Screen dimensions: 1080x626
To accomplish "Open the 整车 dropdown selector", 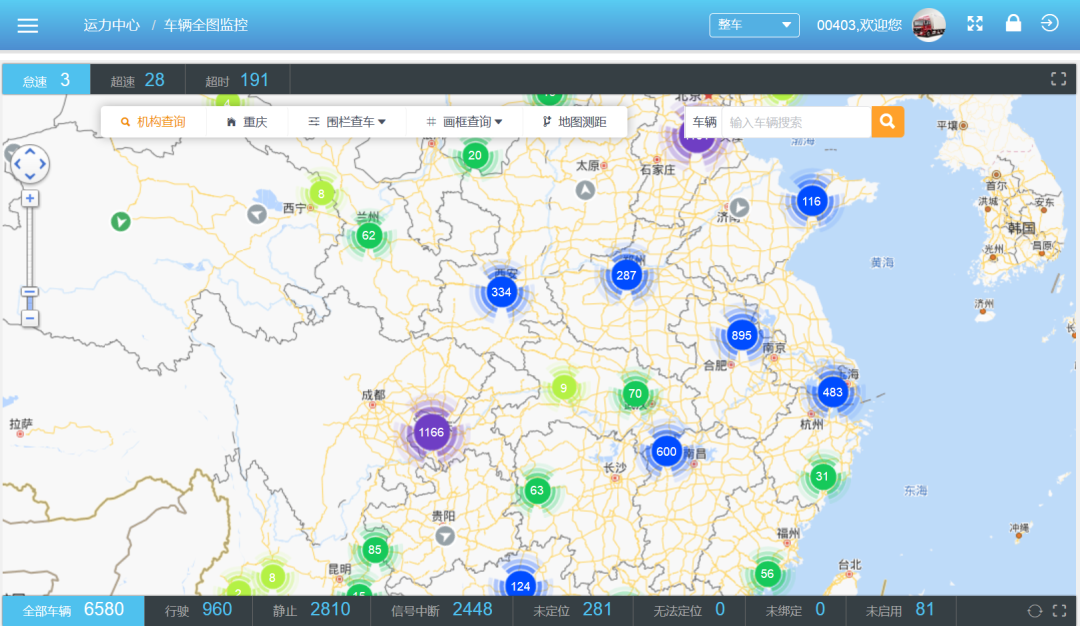I will click(754, 25).
